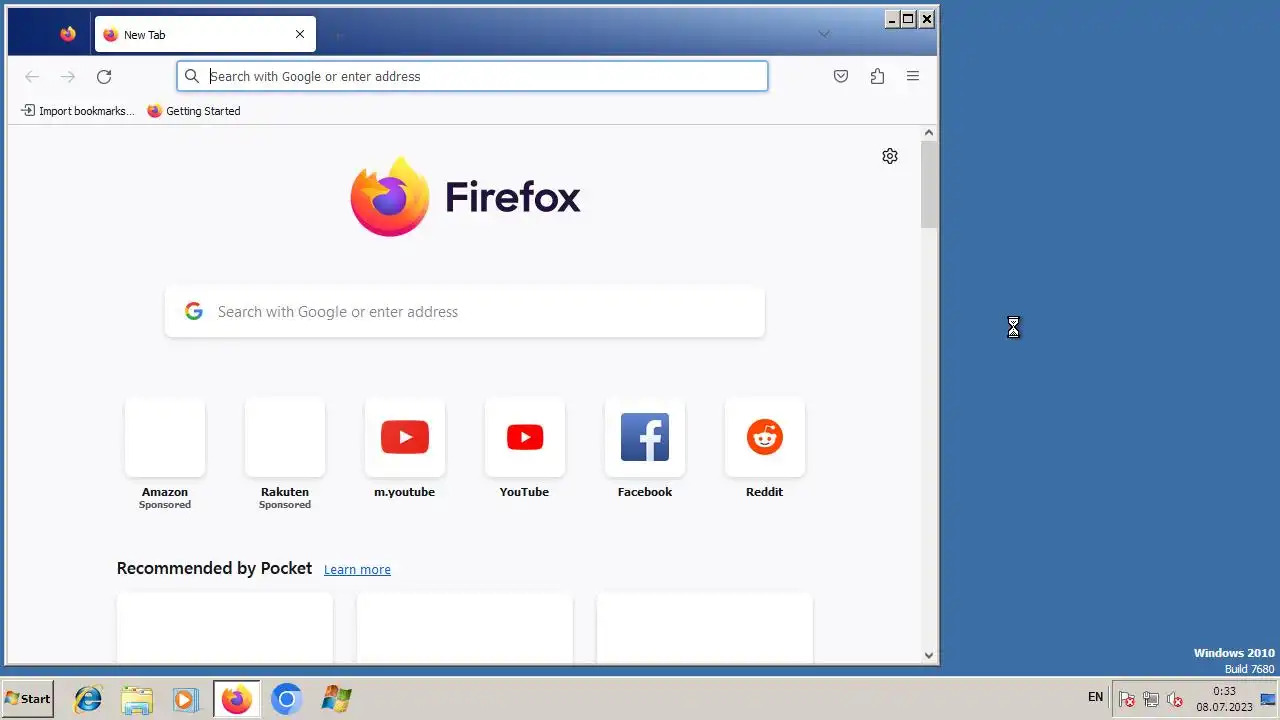Click the address bar field
Viewport: 1280px width, 720px height.
coord(472,76)
